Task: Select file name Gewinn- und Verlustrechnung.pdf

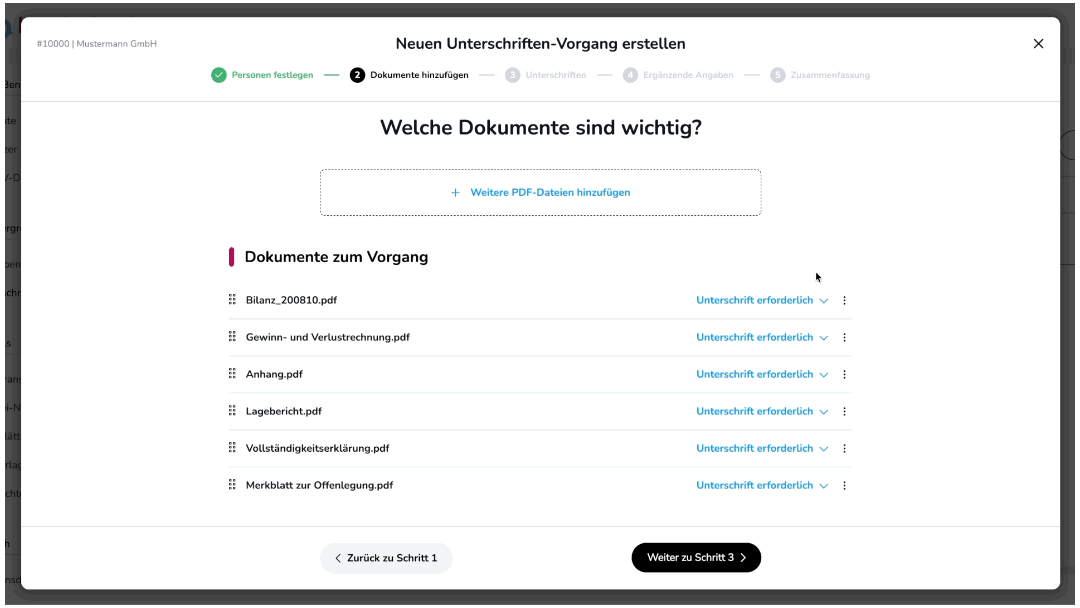Action: [x=328, y=337]
